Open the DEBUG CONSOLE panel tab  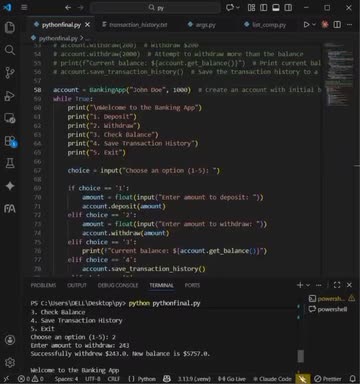point(118,285)
